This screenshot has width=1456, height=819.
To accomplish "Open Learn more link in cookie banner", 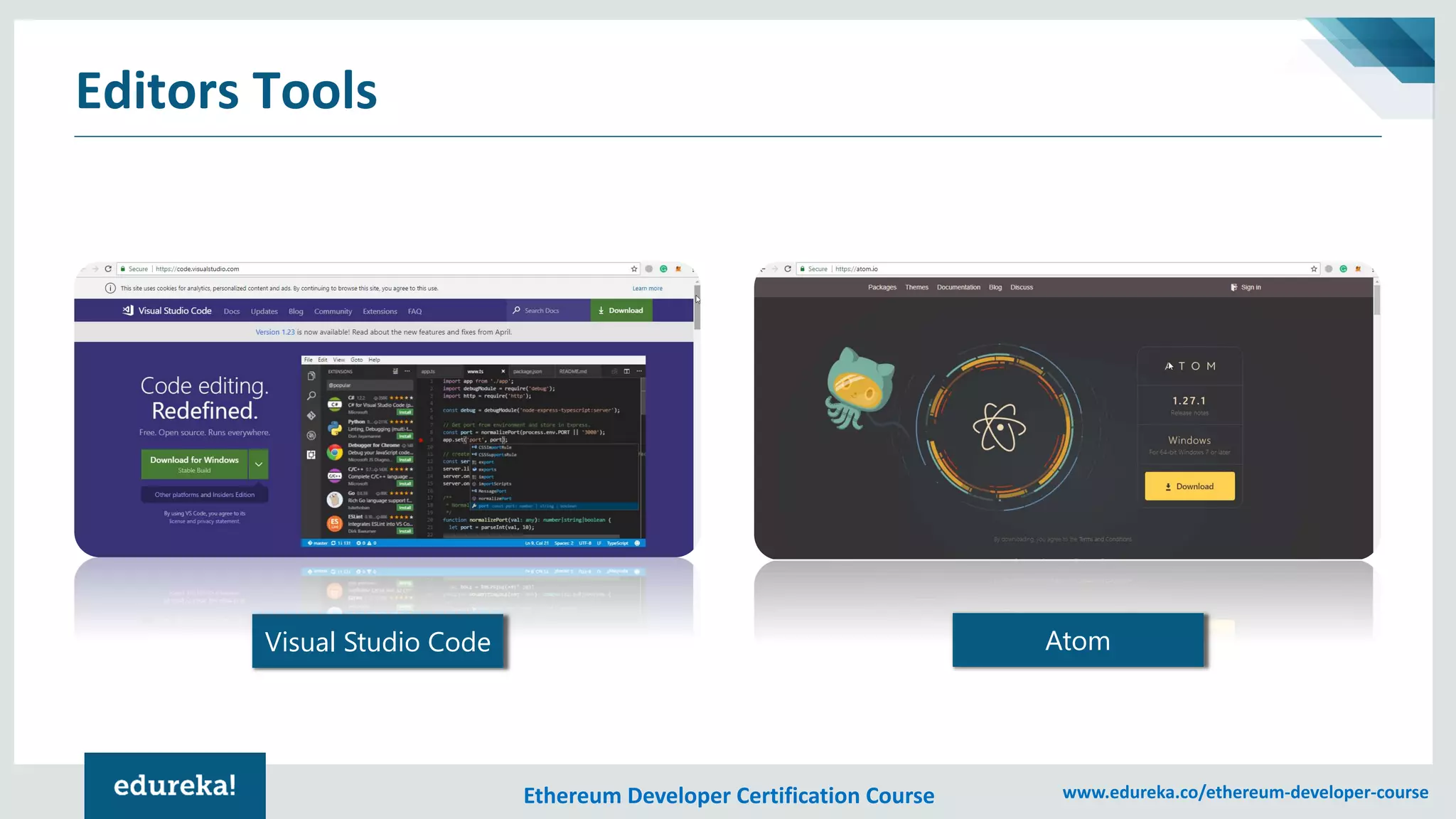I will [x=647, y=289].
